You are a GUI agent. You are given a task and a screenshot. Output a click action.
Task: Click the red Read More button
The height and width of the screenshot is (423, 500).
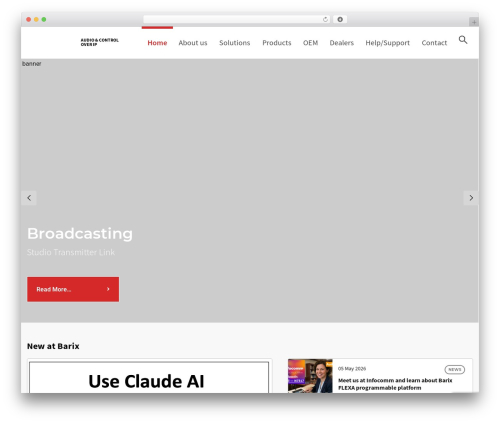point(73,289)
